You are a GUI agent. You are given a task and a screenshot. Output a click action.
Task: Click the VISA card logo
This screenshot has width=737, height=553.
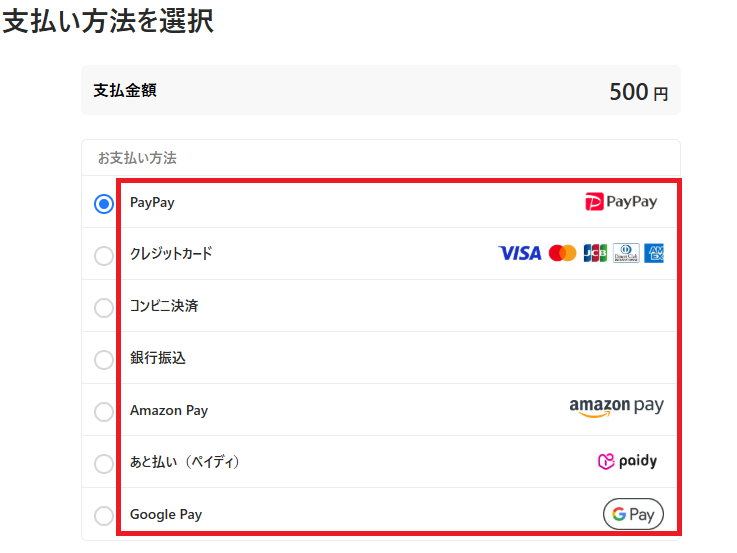pos(519,254)
